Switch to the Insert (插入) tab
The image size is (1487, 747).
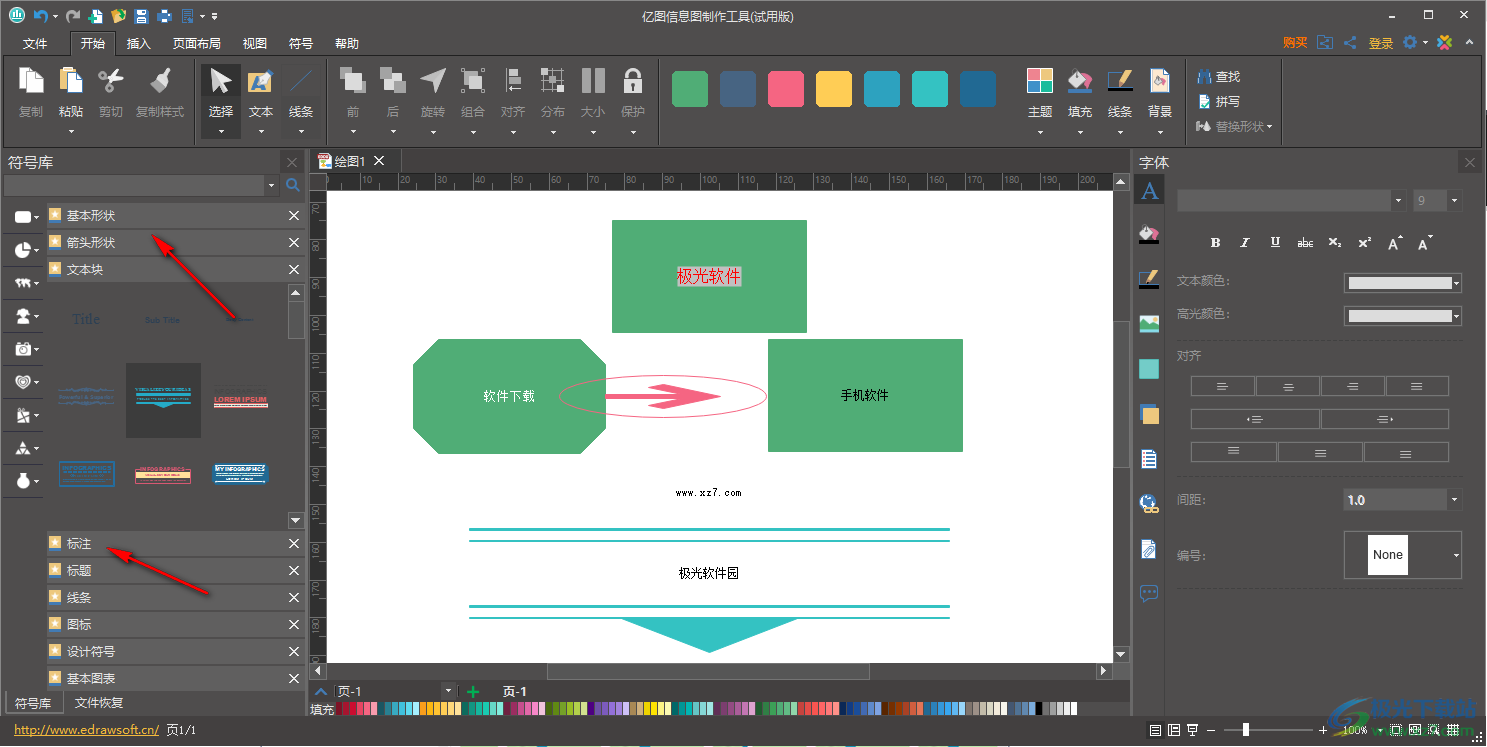(x=139, y=44)
